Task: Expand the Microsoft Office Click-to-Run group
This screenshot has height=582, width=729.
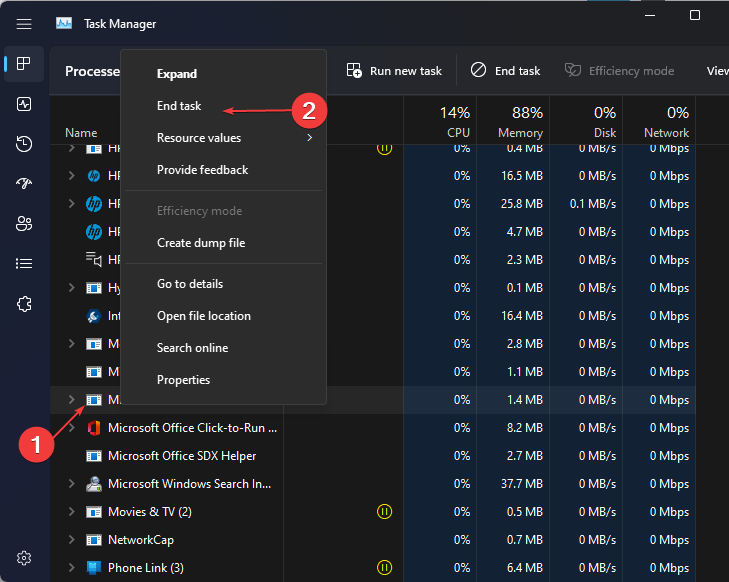Action: [72, 428]
